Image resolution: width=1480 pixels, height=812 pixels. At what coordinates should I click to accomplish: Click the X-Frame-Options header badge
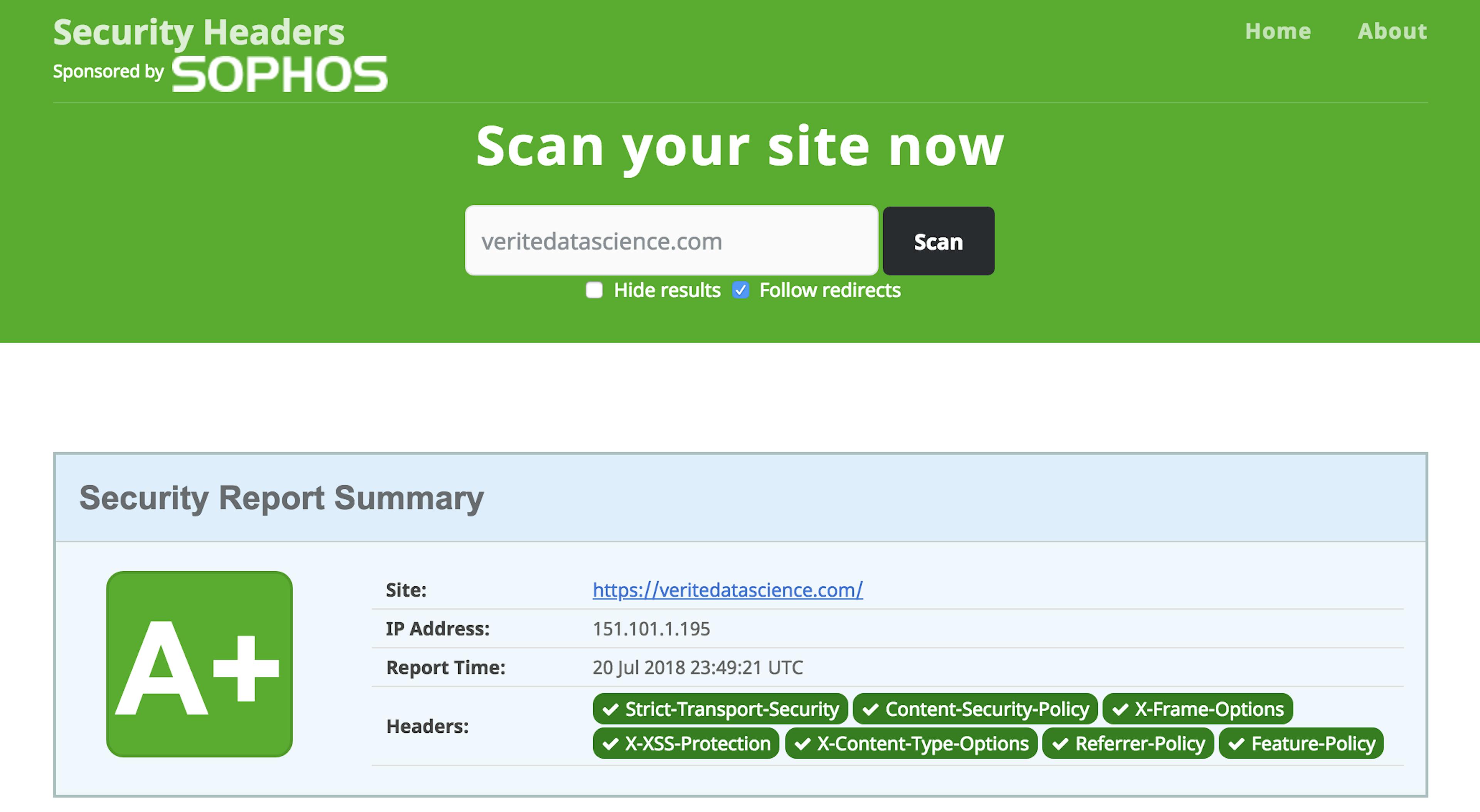pyautogui.click(x=1197, y=709)
